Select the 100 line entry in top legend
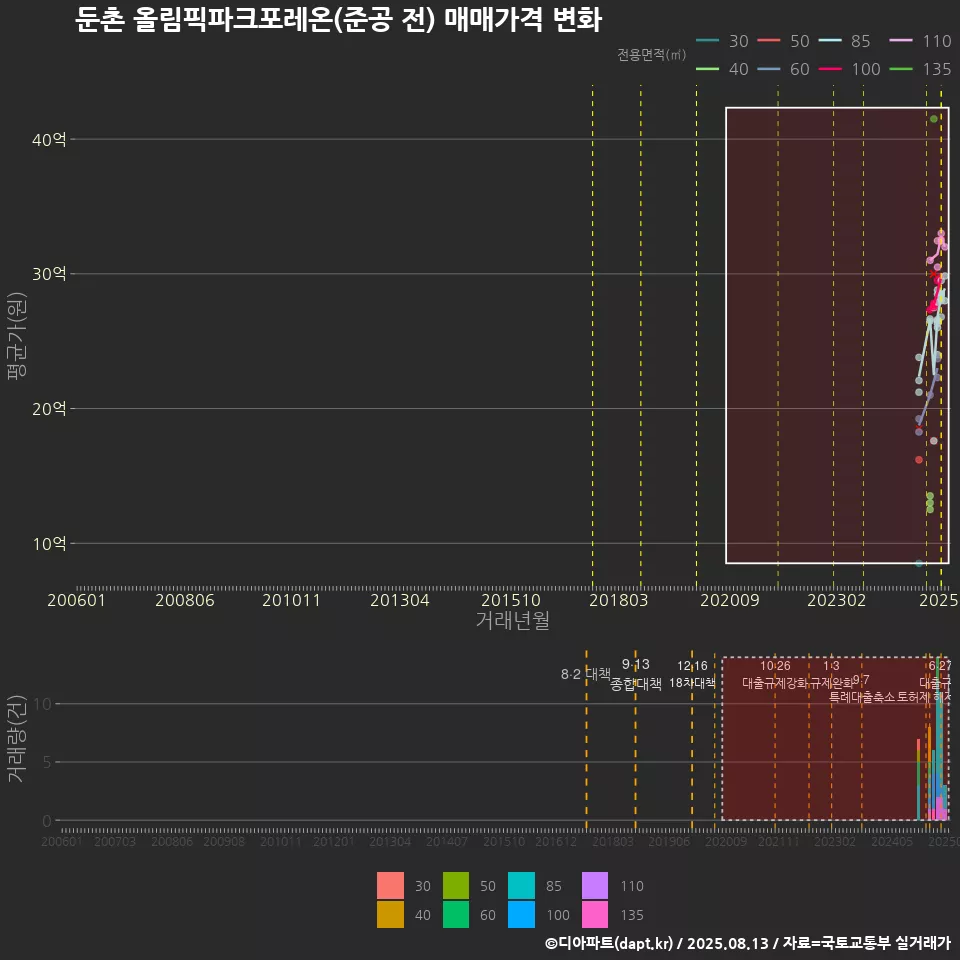The image size is (960, 960). [849, 69]
